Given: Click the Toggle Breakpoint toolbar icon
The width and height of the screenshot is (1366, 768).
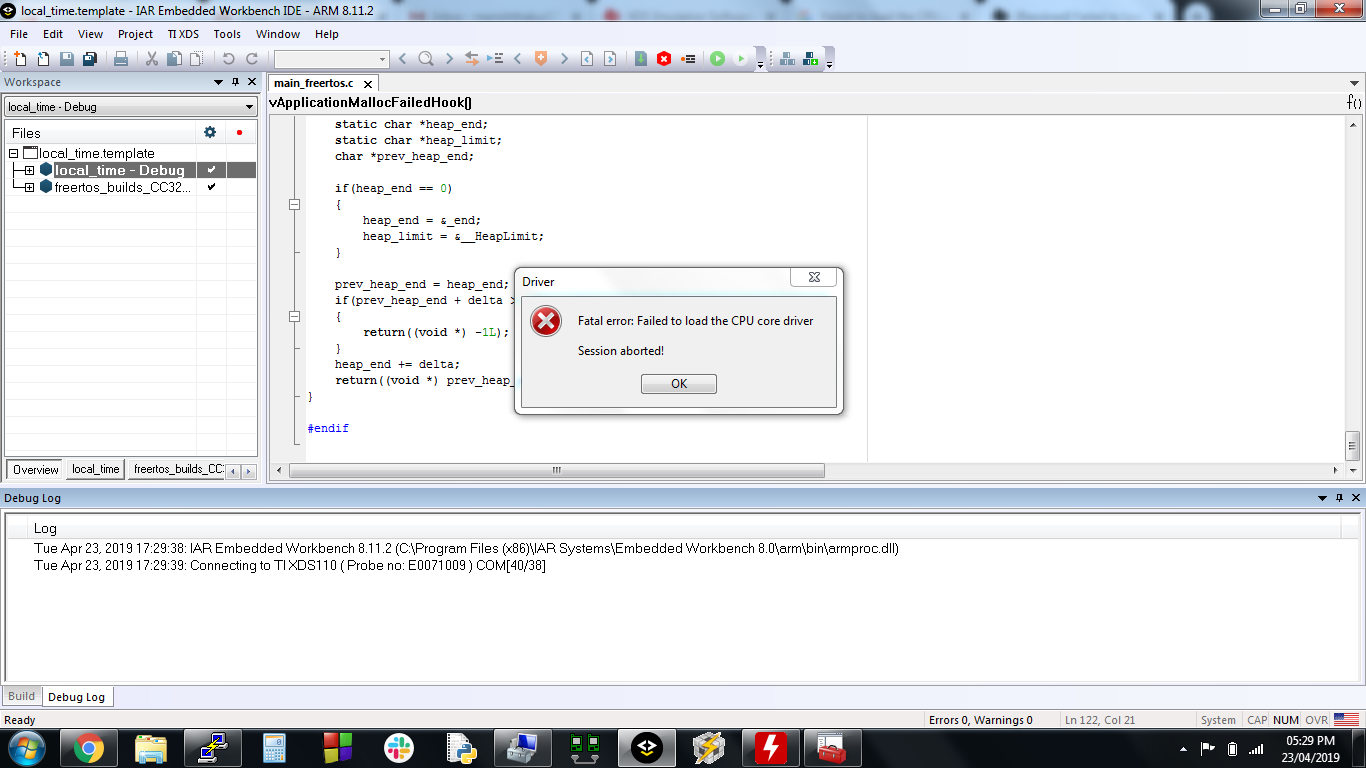Looking at the screenshot, I should 688,59.
